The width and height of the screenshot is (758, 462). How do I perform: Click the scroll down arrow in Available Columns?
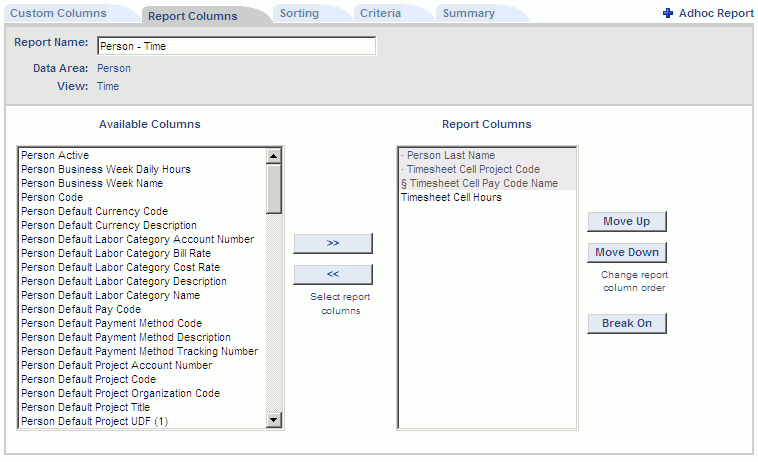pos(274,419)
